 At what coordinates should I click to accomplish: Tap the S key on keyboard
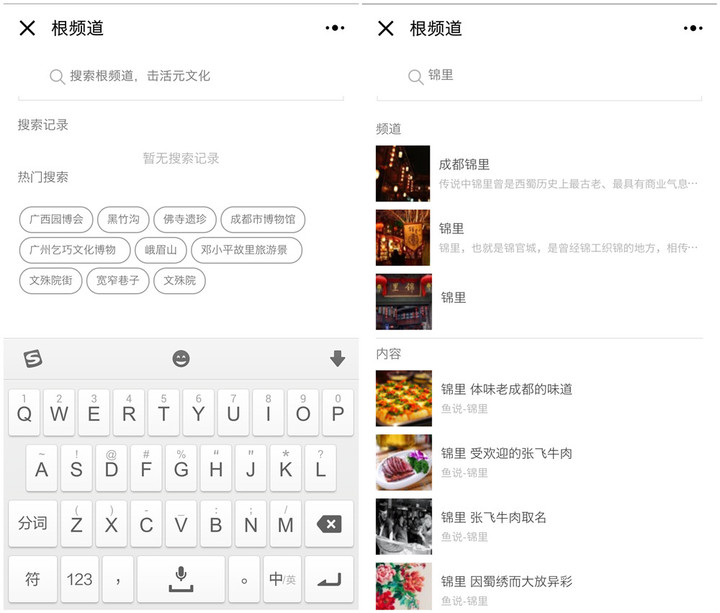[x=77, y=468]
